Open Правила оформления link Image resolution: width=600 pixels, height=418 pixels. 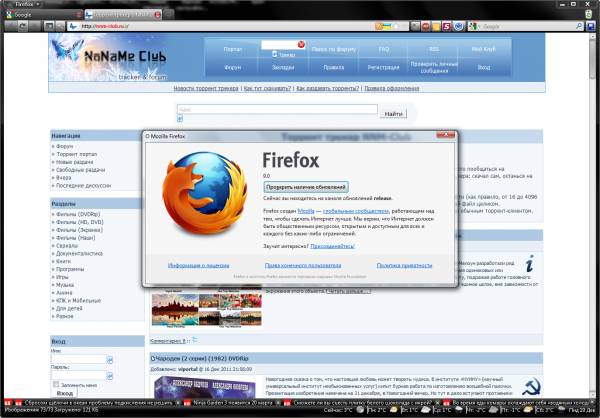point(391,88)
